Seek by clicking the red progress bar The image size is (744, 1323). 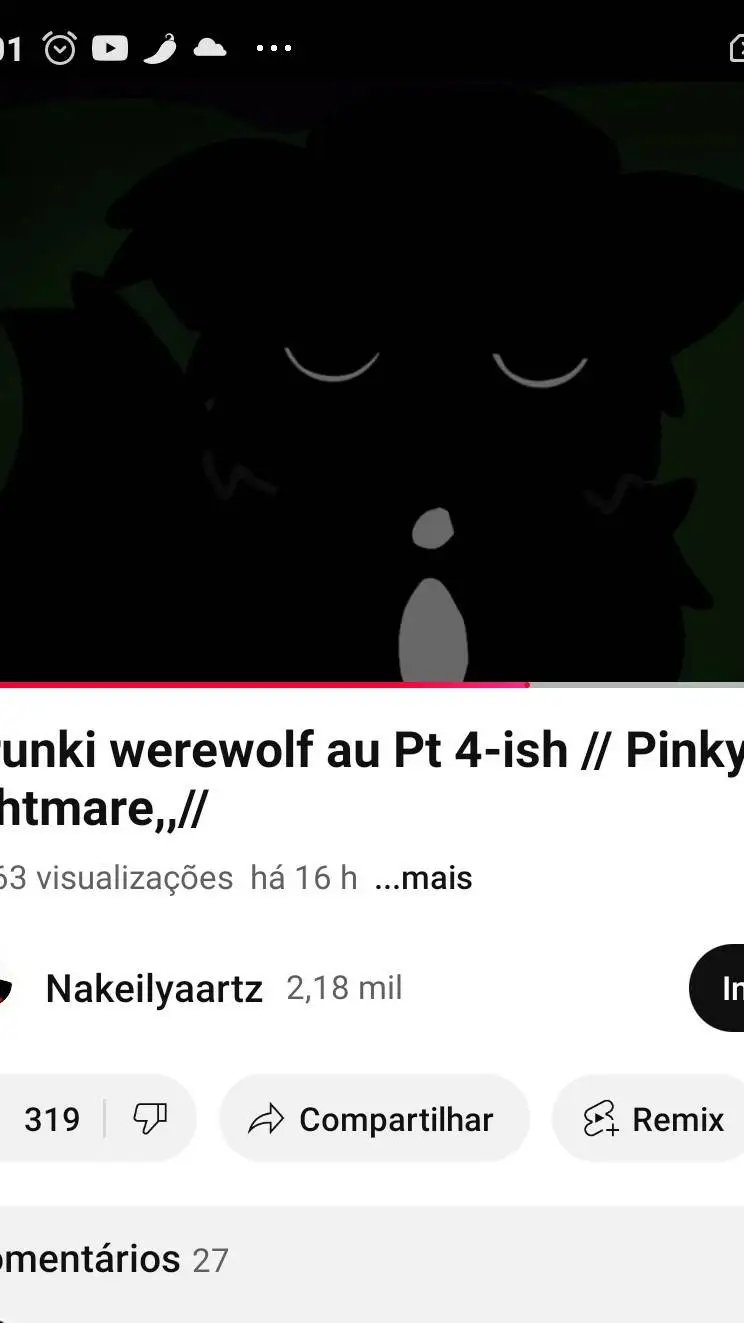point(264,685)
